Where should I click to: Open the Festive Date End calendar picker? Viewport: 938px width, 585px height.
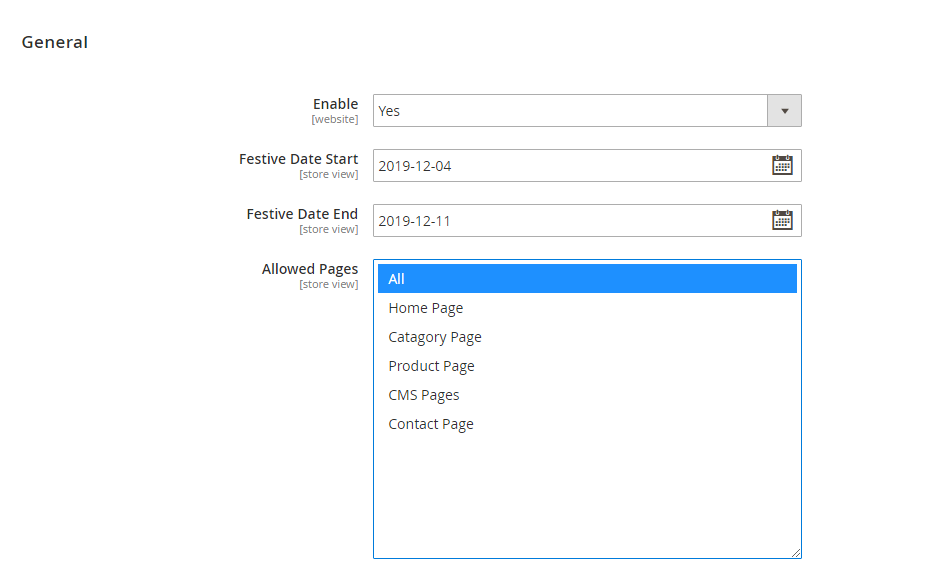click(x=782, y=220)
